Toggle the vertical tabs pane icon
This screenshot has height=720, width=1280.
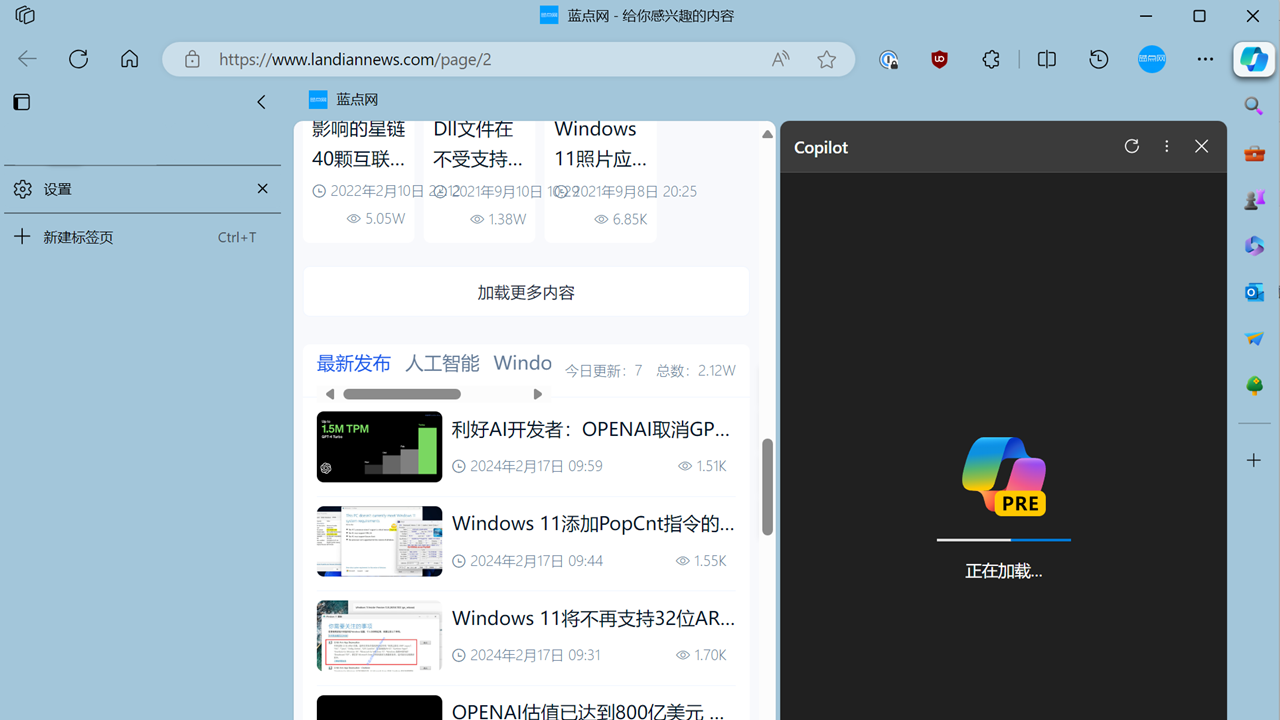pyautogui.click(x=22, y=102)
